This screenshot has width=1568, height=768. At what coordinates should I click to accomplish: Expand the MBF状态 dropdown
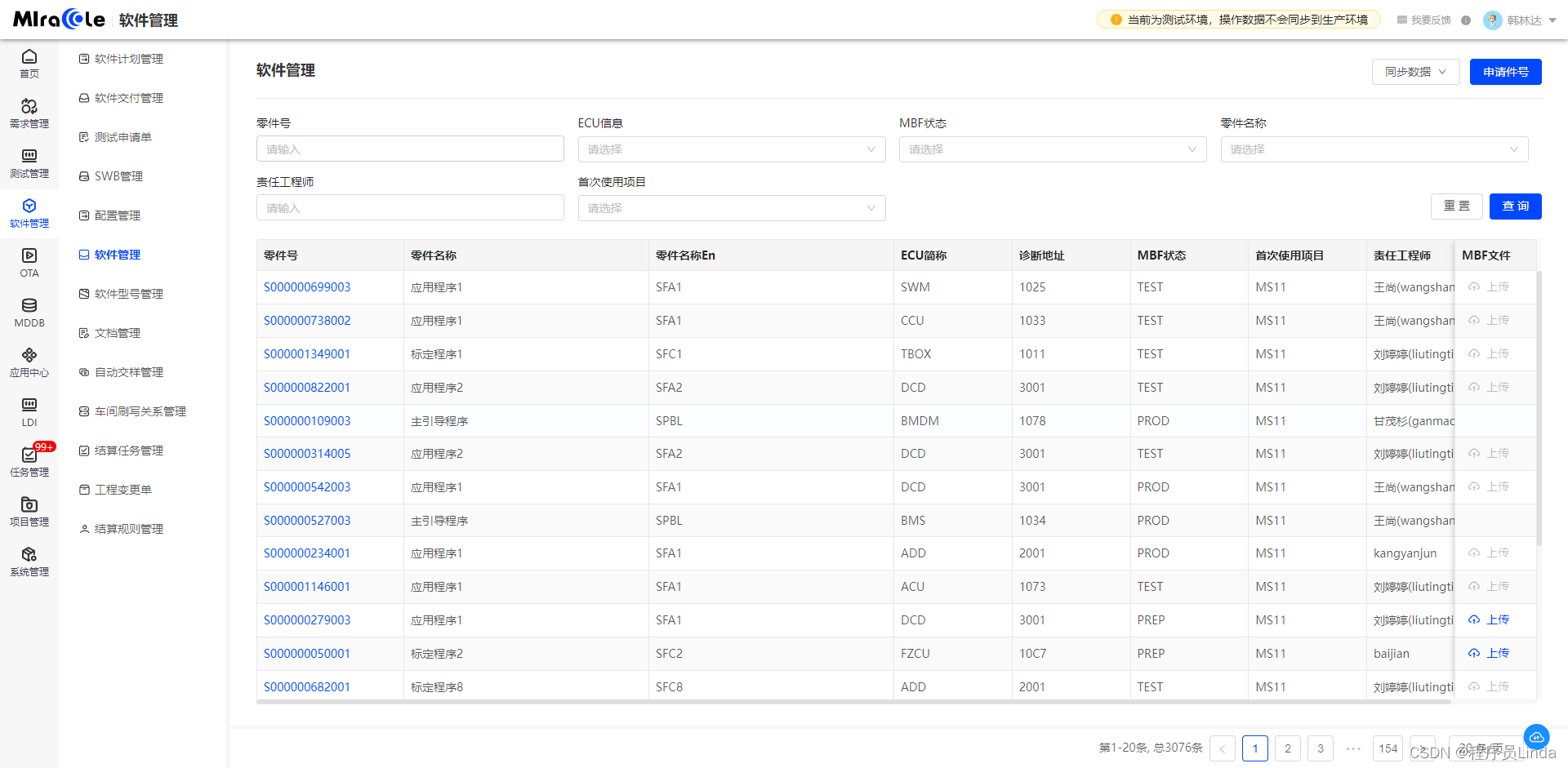pos(1053,149)
